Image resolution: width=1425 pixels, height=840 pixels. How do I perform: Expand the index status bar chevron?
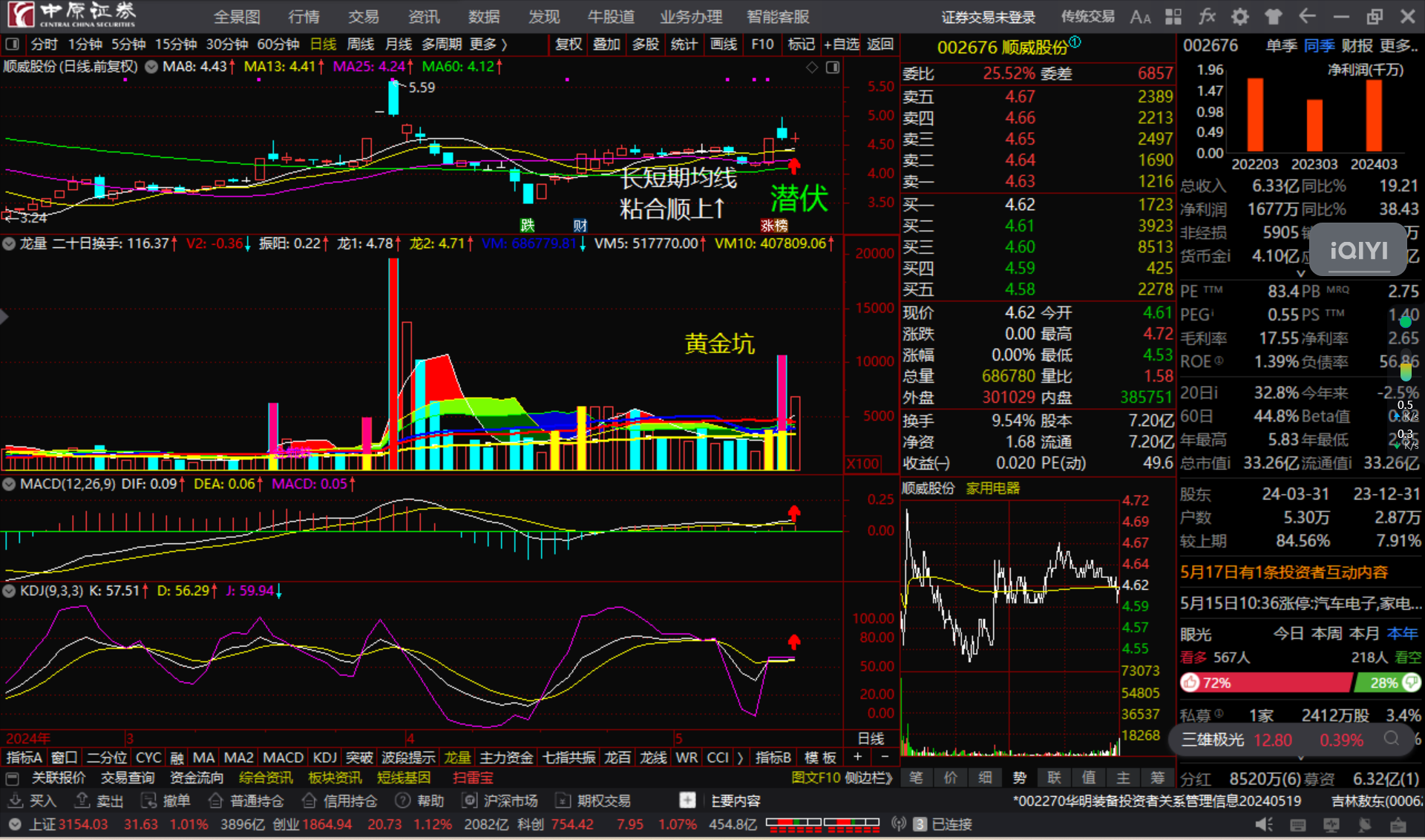click(14, 824)
